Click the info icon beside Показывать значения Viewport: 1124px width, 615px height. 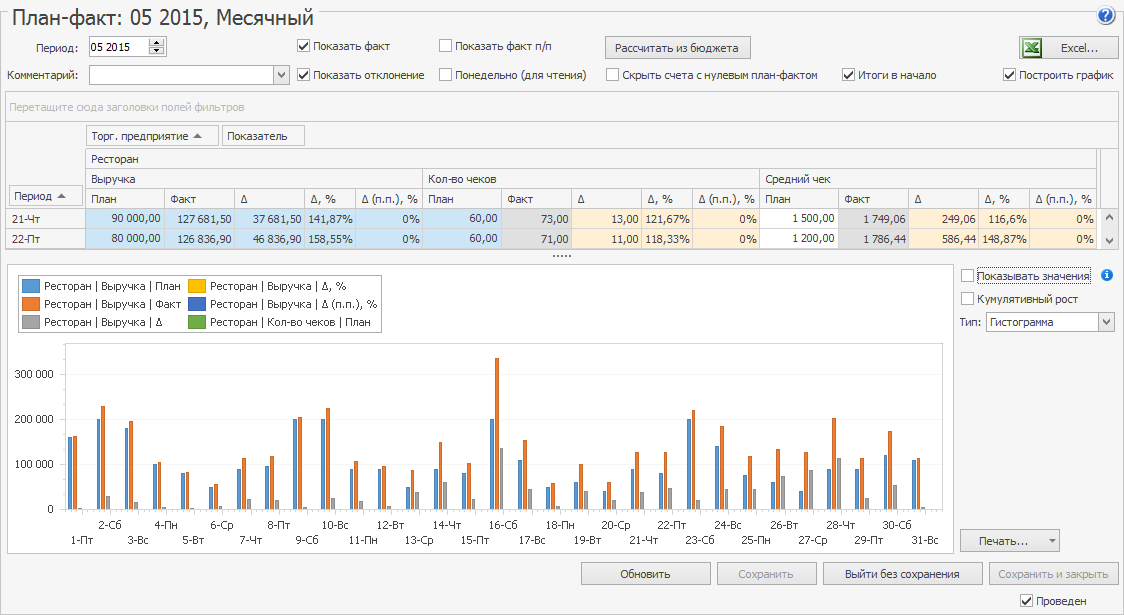(1107, 275)
